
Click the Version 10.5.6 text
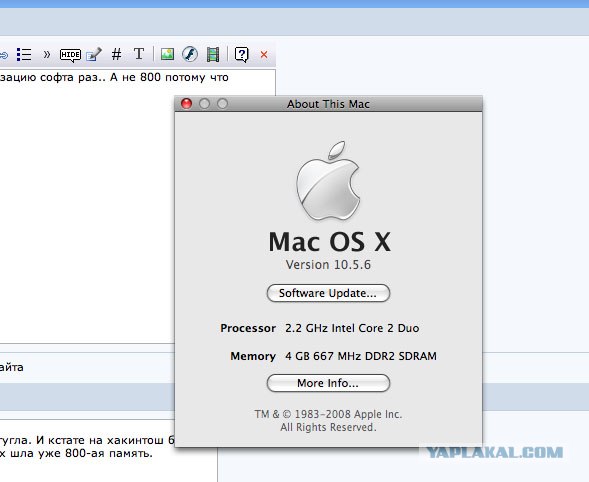(x=328, y=264)
